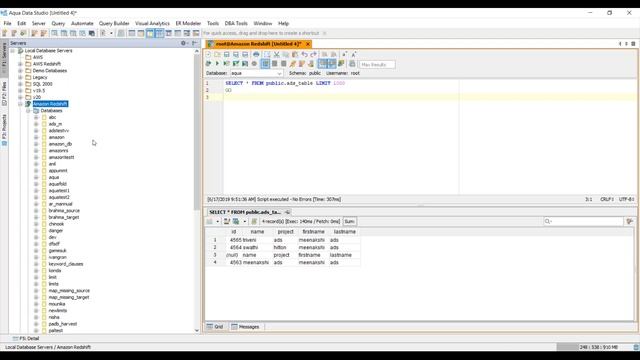The width and height of the screenshot is (640, 360).
Task: Click the Save script icon
Action: click(227, 54)
